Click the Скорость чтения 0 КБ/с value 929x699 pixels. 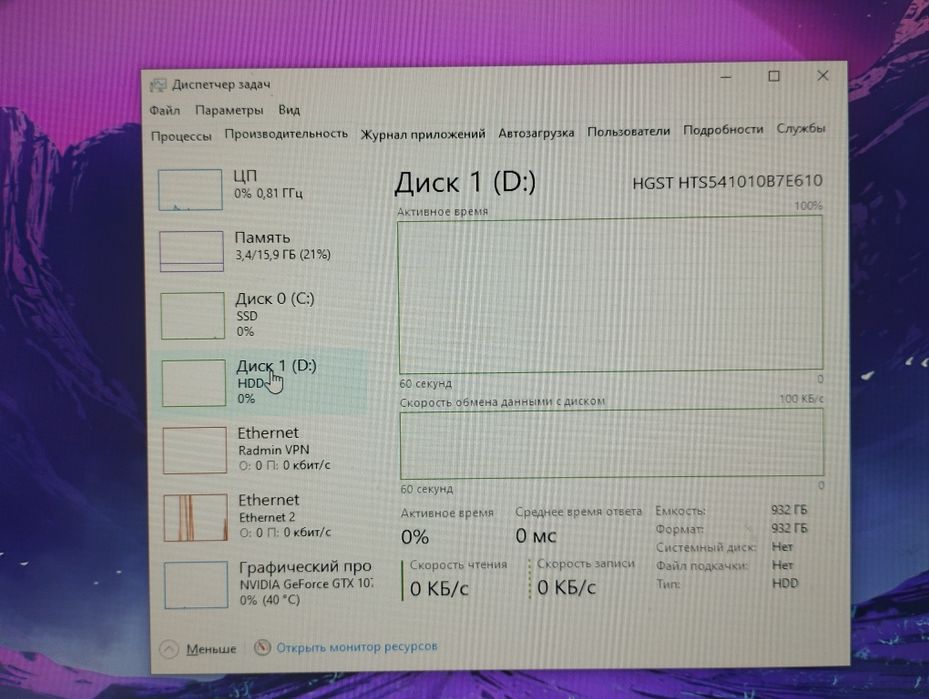click(439, 589)
